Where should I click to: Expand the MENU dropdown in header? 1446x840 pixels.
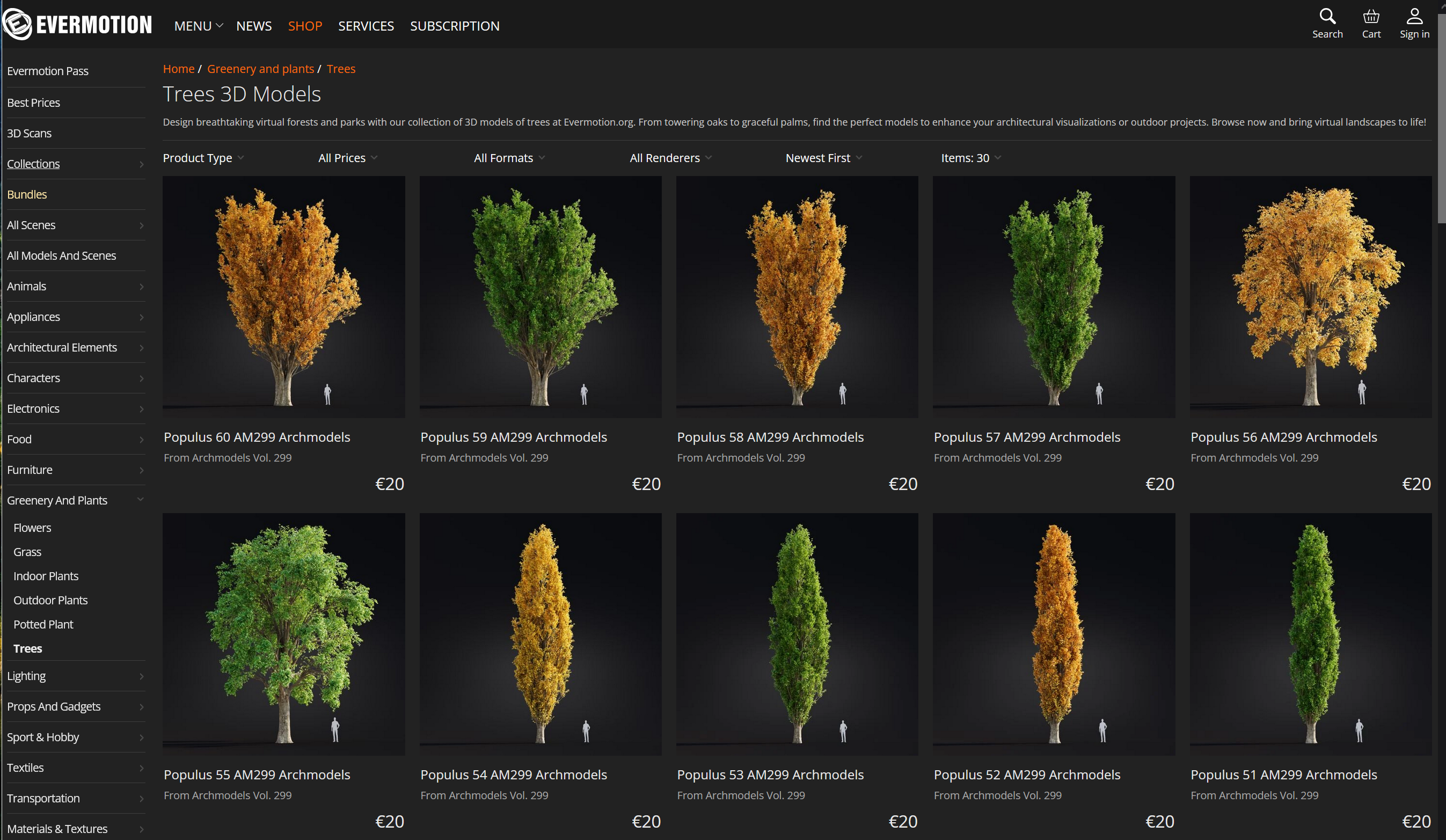pyautogui.click(x=199, y=26)
